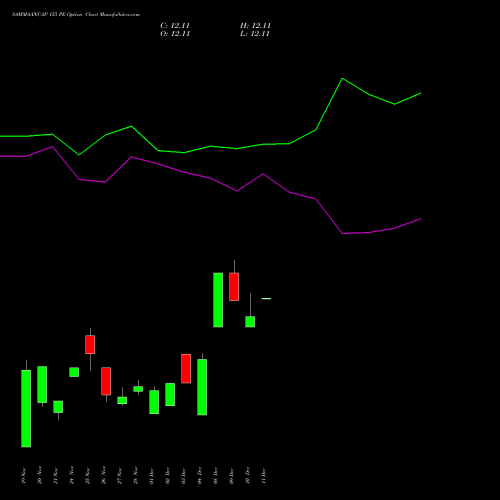Click the "04 Dec" date axis label
The height and width of the screenshot is (500, 500).
pos(200,475)
